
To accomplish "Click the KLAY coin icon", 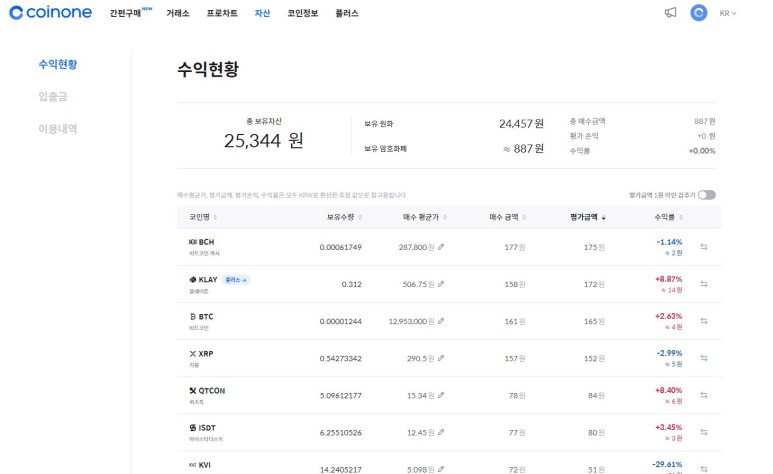I will tap(193, 279).
